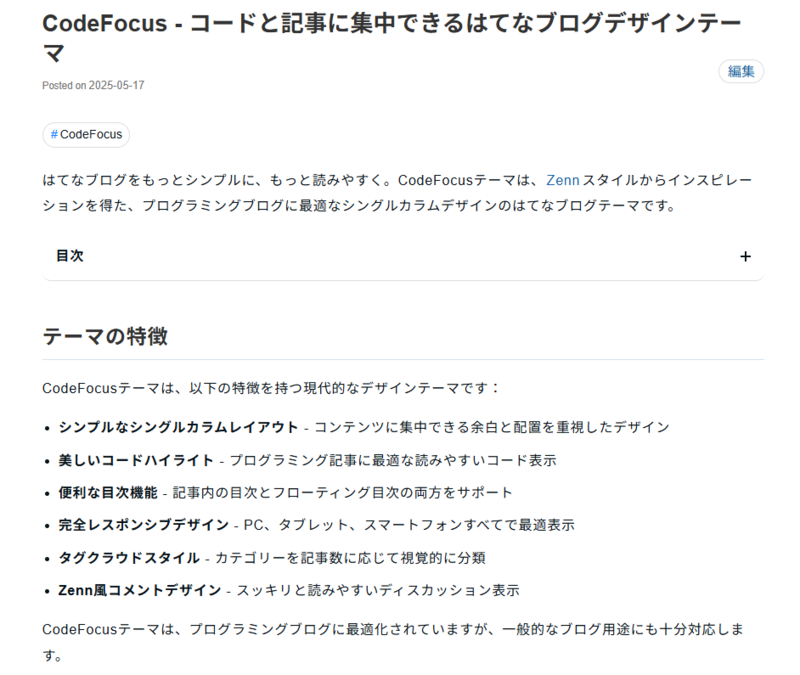Click the dark footer bar at page bottom

(400, 670)
